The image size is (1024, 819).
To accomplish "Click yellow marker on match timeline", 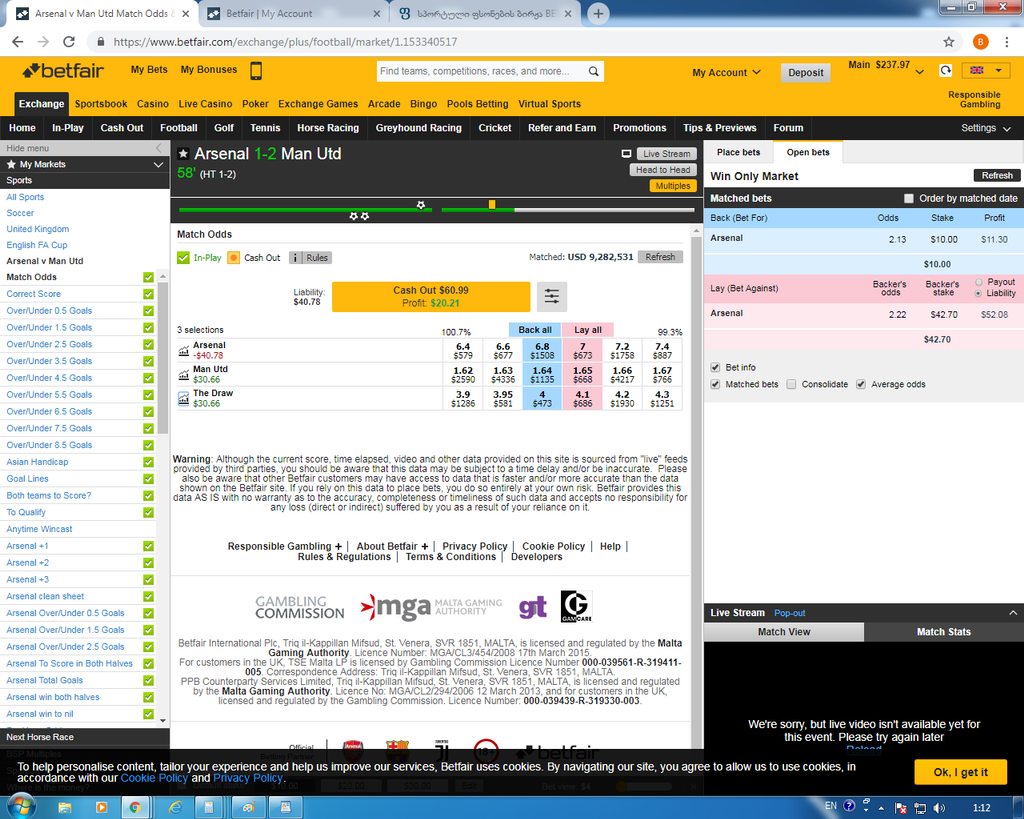I will [492, 205].
